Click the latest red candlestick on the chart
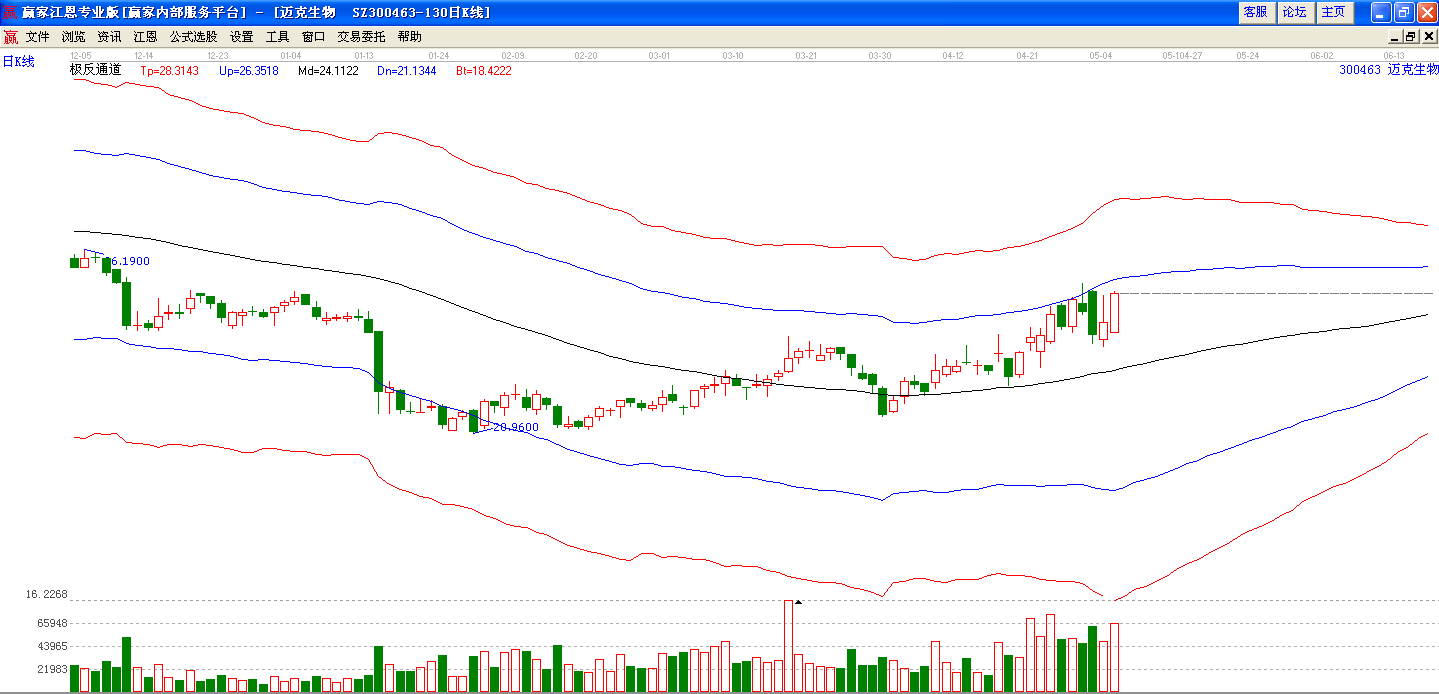 (1114, 313)
